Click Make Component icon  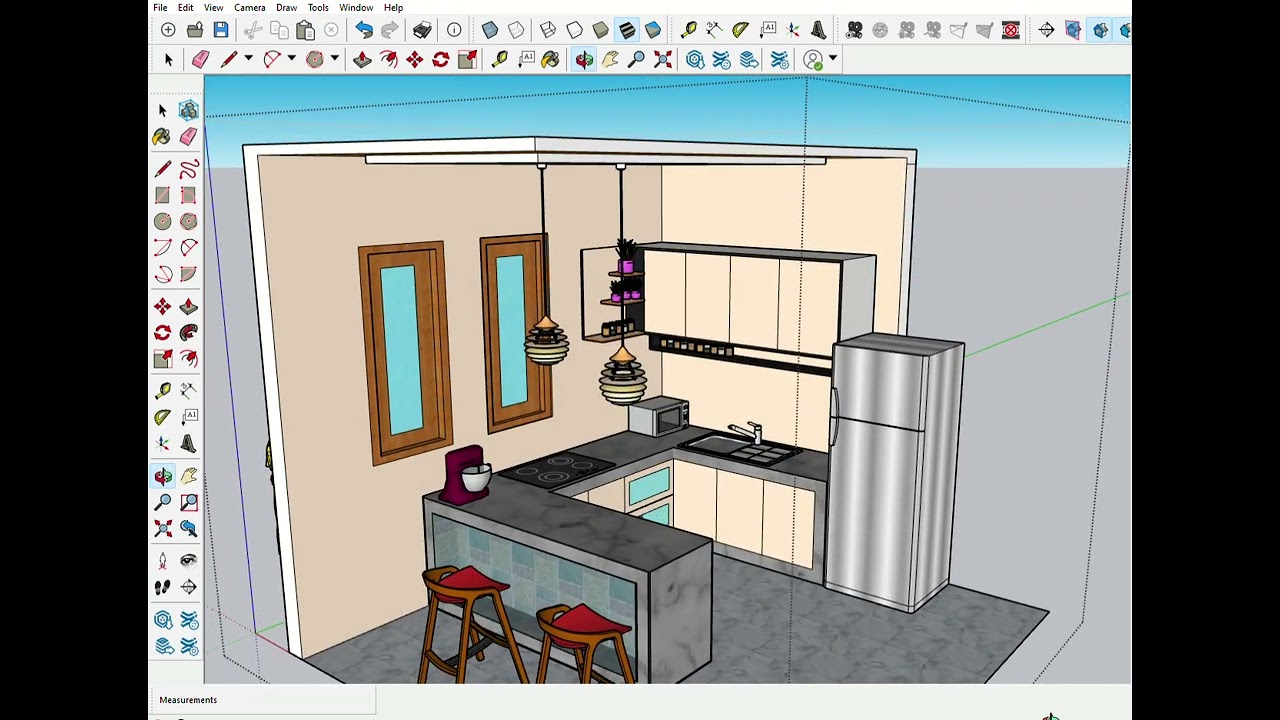point(189,110)
